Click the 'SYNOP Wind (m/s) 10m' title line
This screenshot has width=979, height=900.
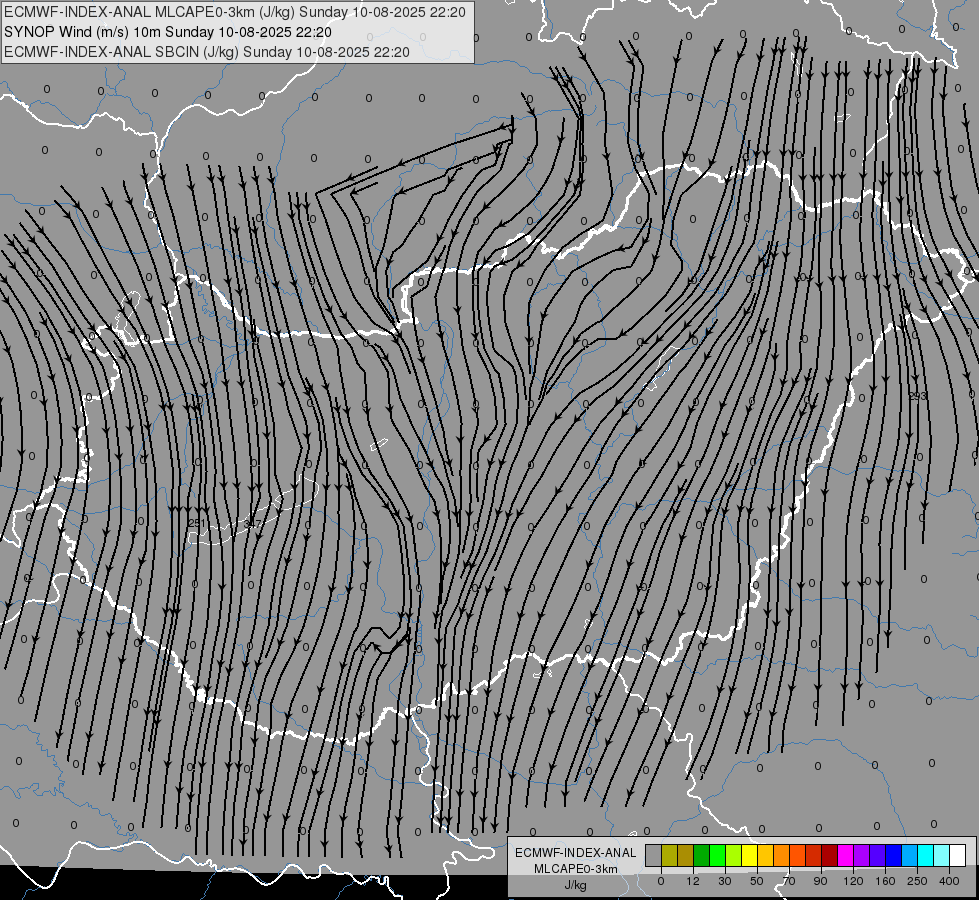83,32
